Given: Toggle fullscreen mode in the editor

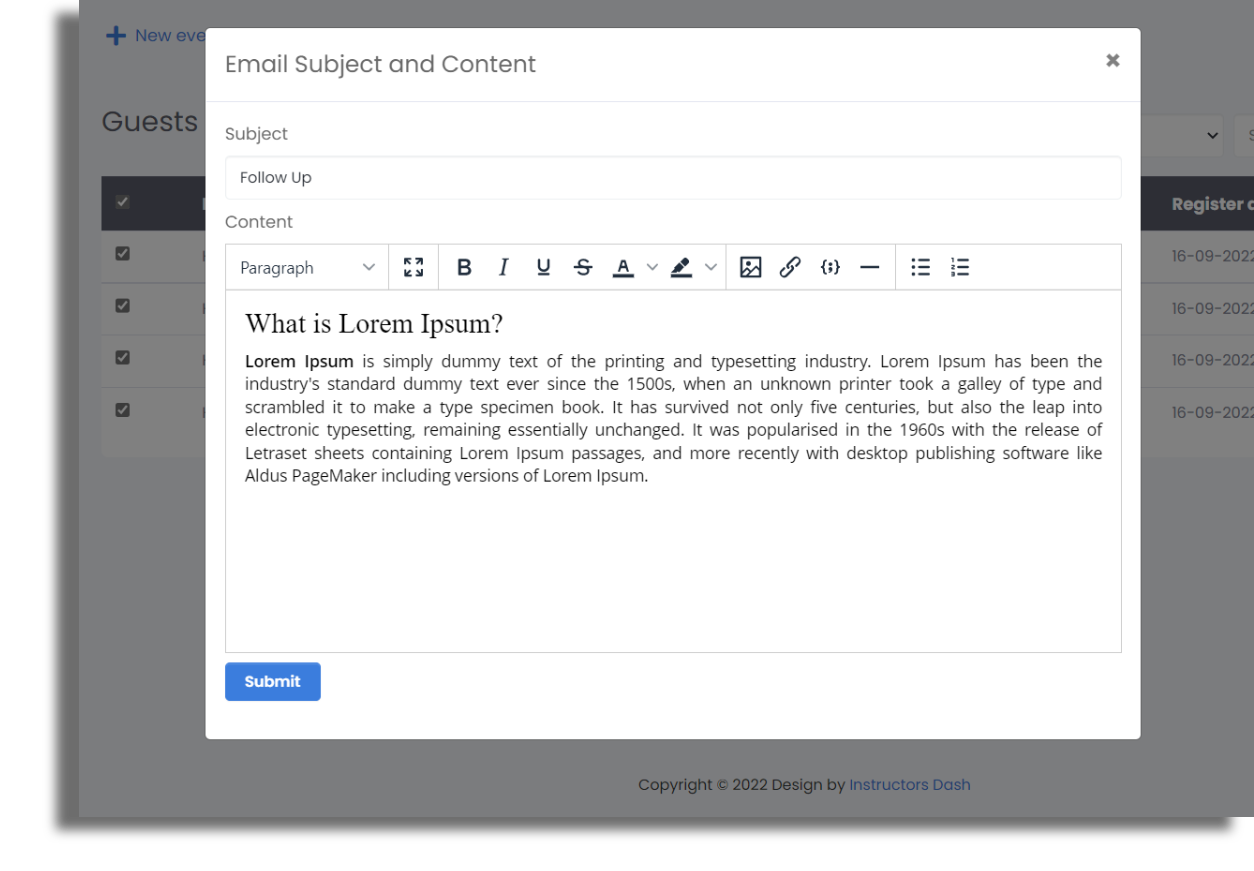Looking at the screenshot, I should 413,267.
